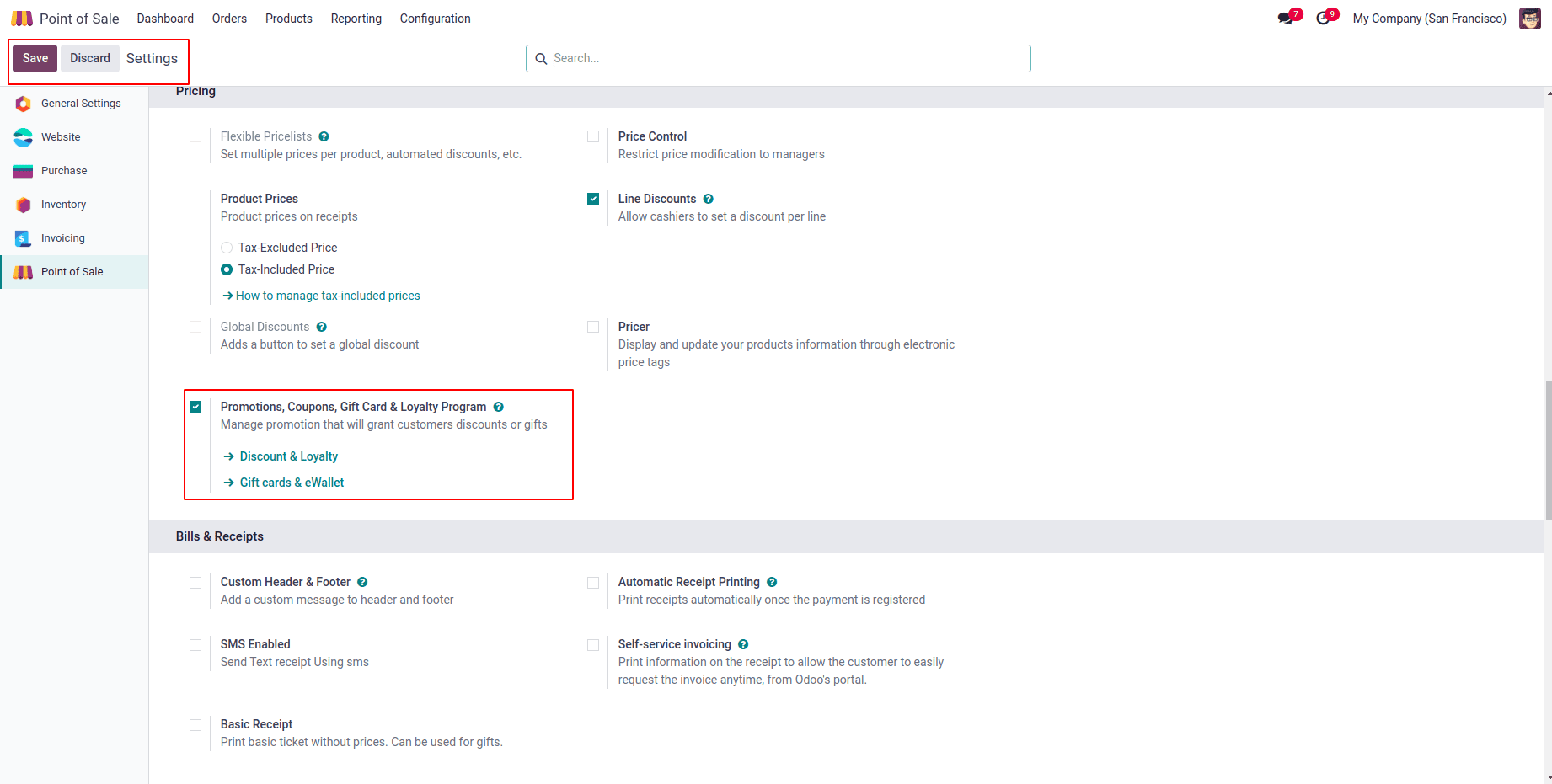Image resolution: width=1552 pixels, height=784 pixels.
Task: Click the Settings breadcrumb title
Action: pyautogui.click(x=152, y=58)
